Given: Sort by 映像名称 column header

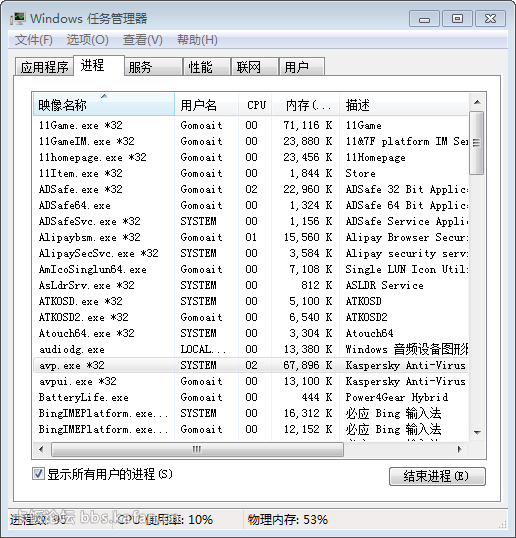Looking at the screenshot, I should 104,104.
